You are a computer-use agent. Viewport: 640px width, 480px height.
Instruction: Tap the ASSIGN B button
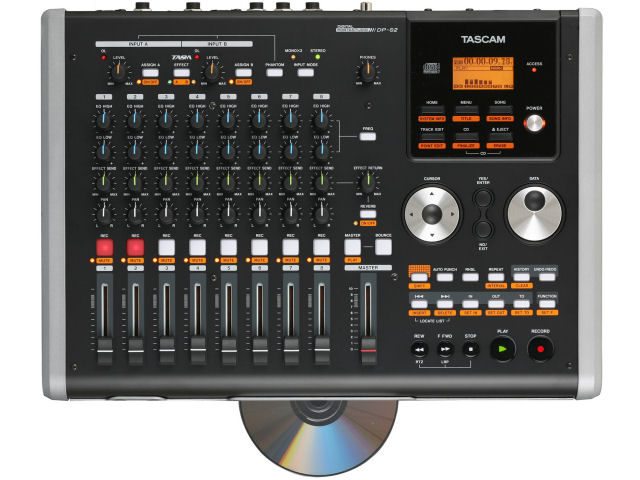pyautogui.click(x=243, y=73)
